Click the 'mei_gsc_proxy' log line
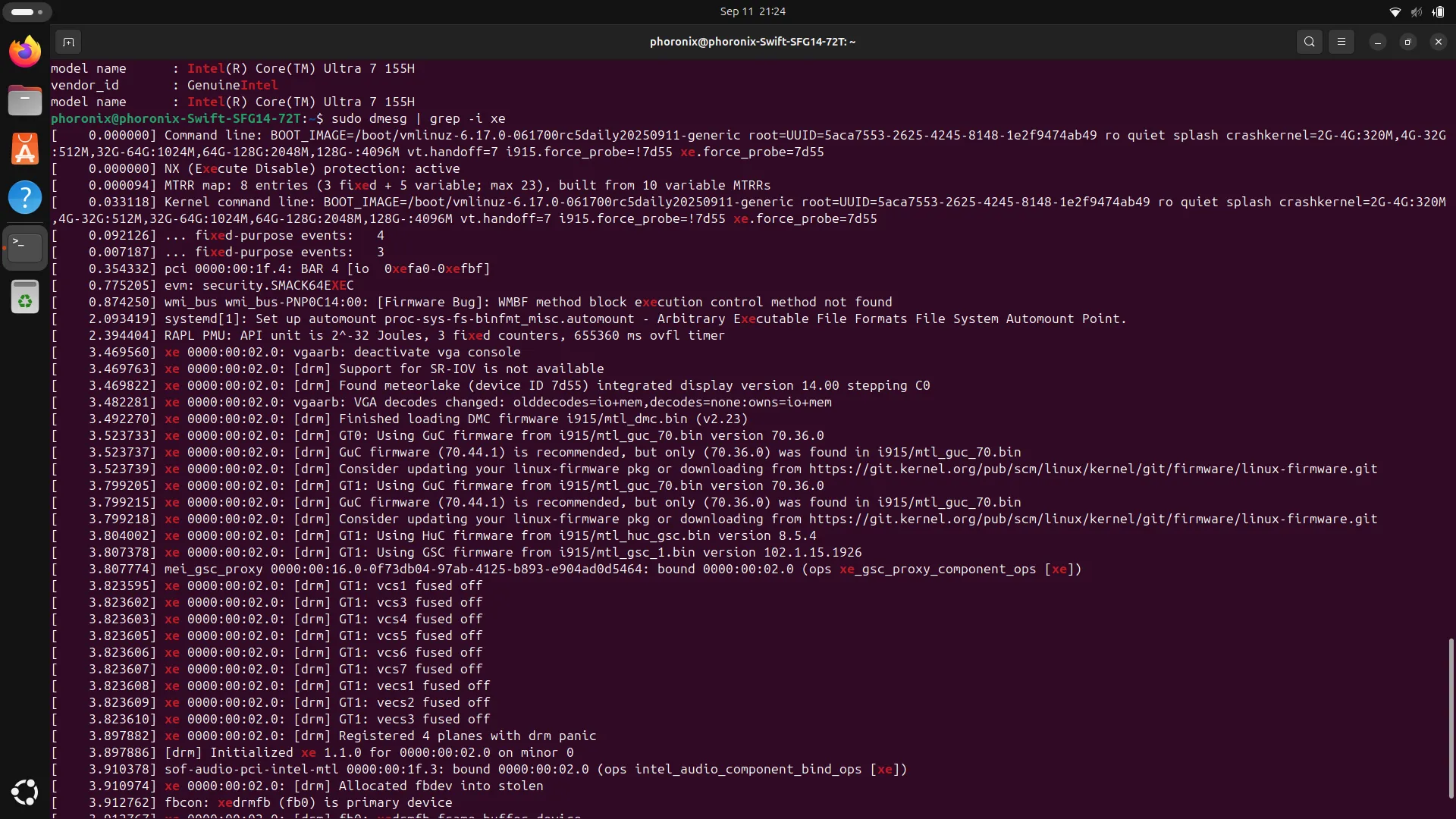This screenshot has height=819, width=1456. [566, 569]
